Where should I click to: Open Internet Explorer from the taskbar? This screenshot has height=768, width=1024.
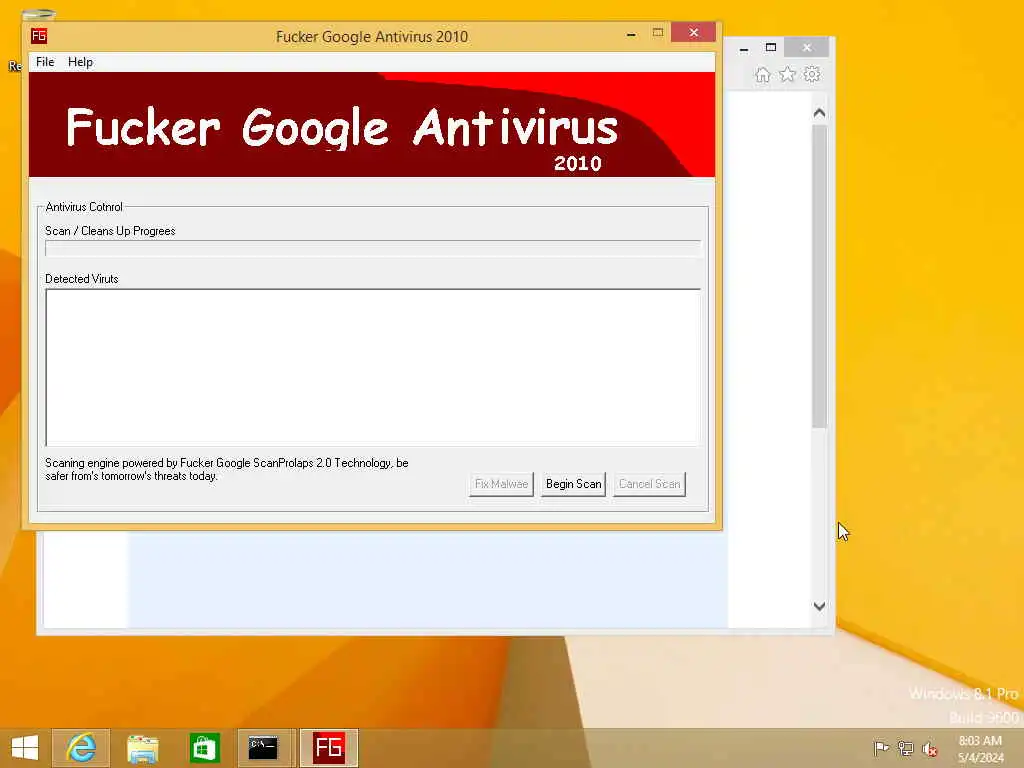(x=81, y=748)
